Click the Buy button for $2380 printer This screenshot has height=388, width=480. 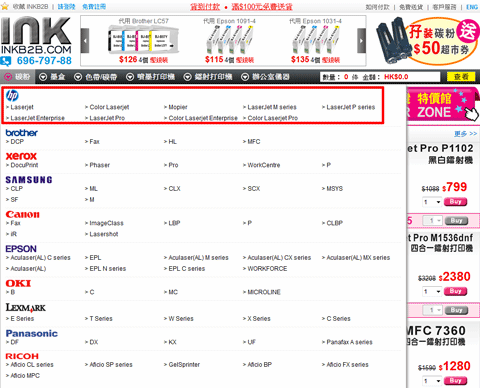455,291
